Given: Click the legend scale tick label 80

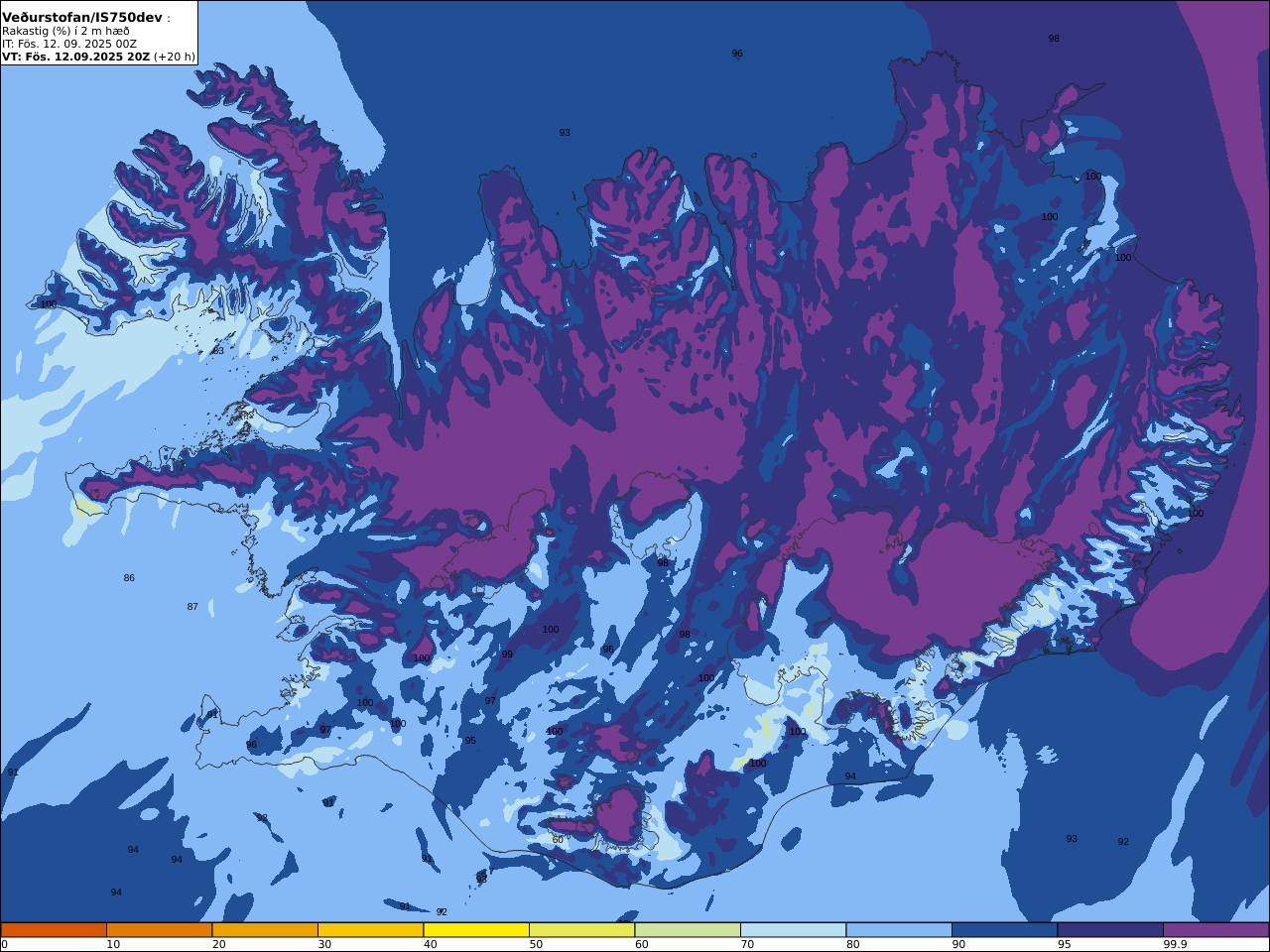Looking at the screenshot, I should click(852, 944).
